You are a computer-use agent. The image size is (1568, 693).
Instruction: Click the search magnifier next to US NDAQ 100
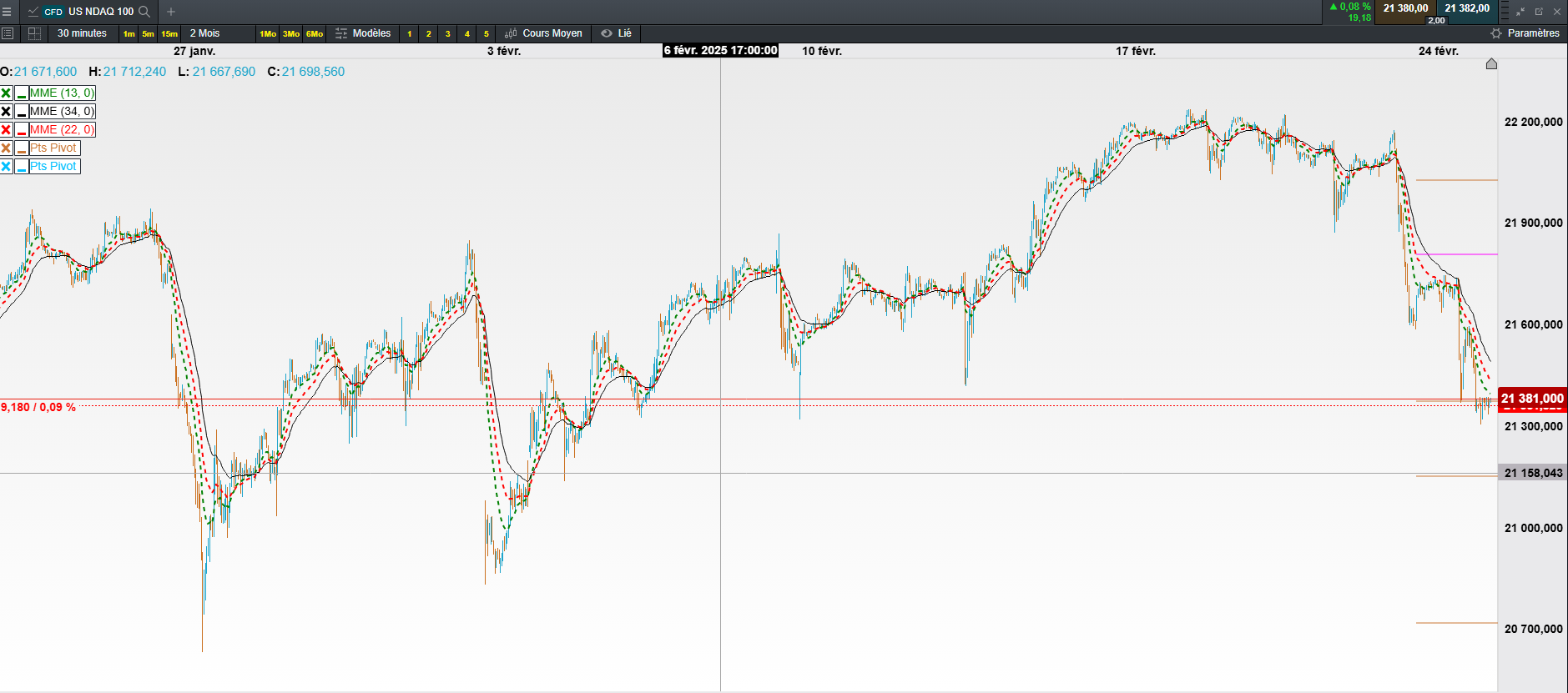144,12
